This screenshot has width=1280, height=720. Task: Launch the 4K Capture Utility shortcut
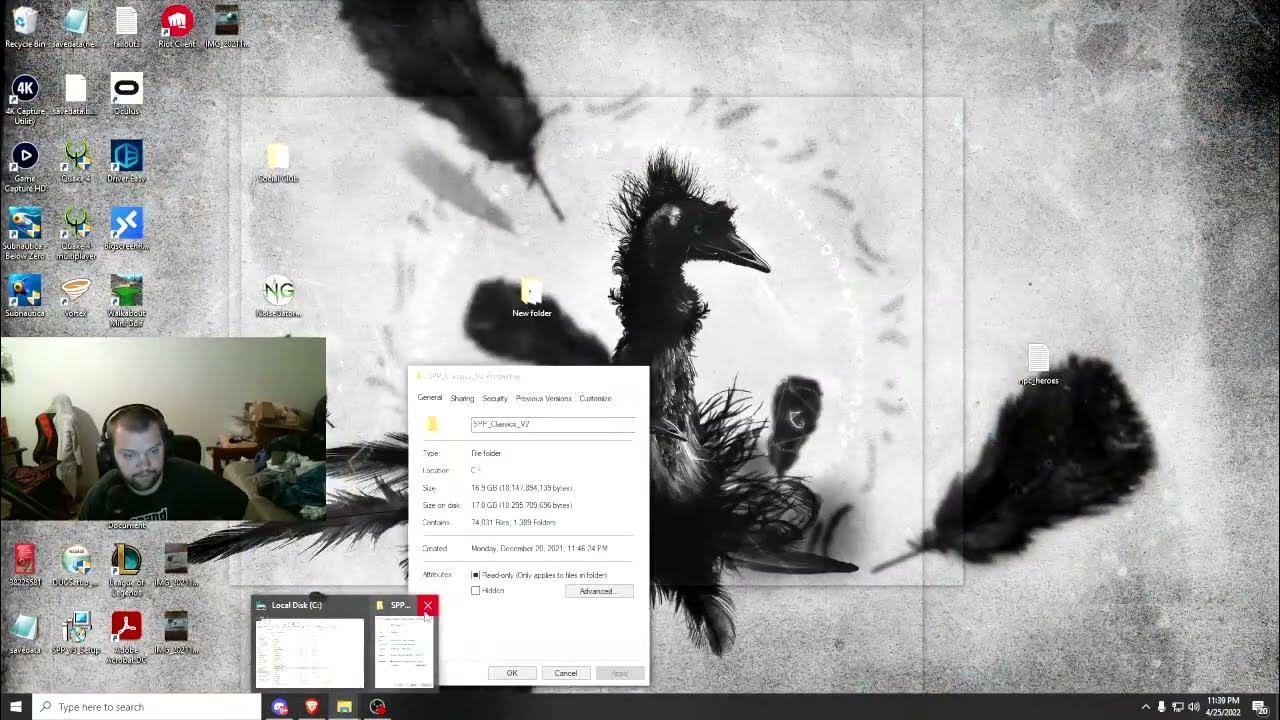pyautogui.click(x=25, y=99)
